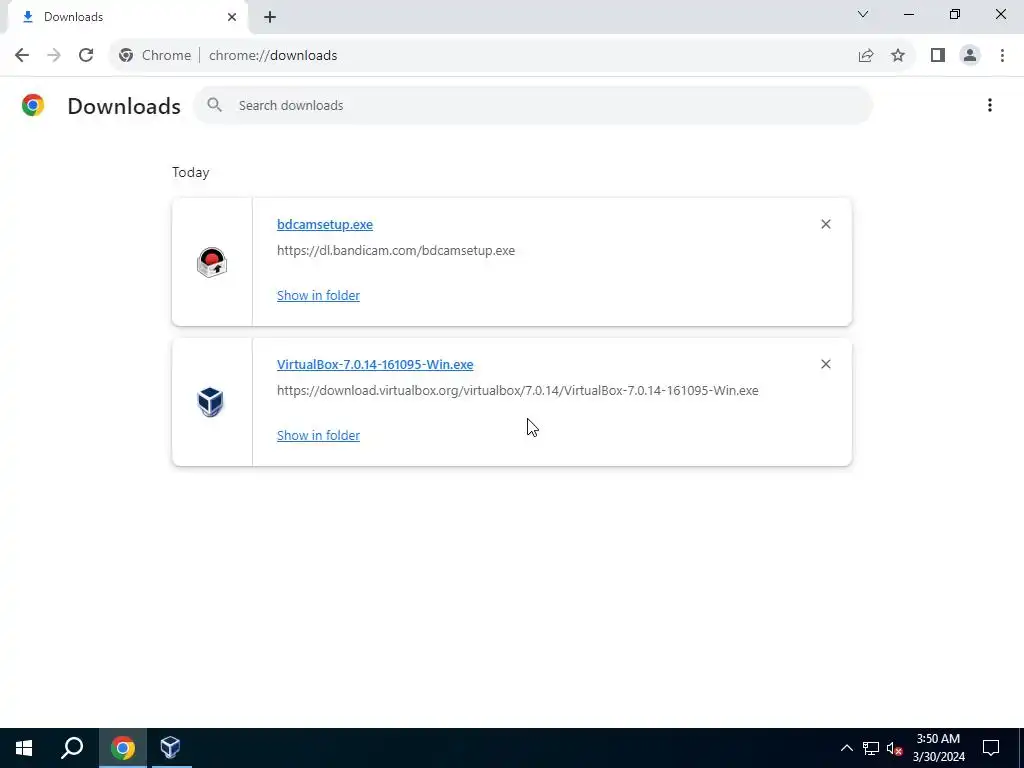
Task: Click the VirtualBox installer file icon
Action: pos(210,402)
